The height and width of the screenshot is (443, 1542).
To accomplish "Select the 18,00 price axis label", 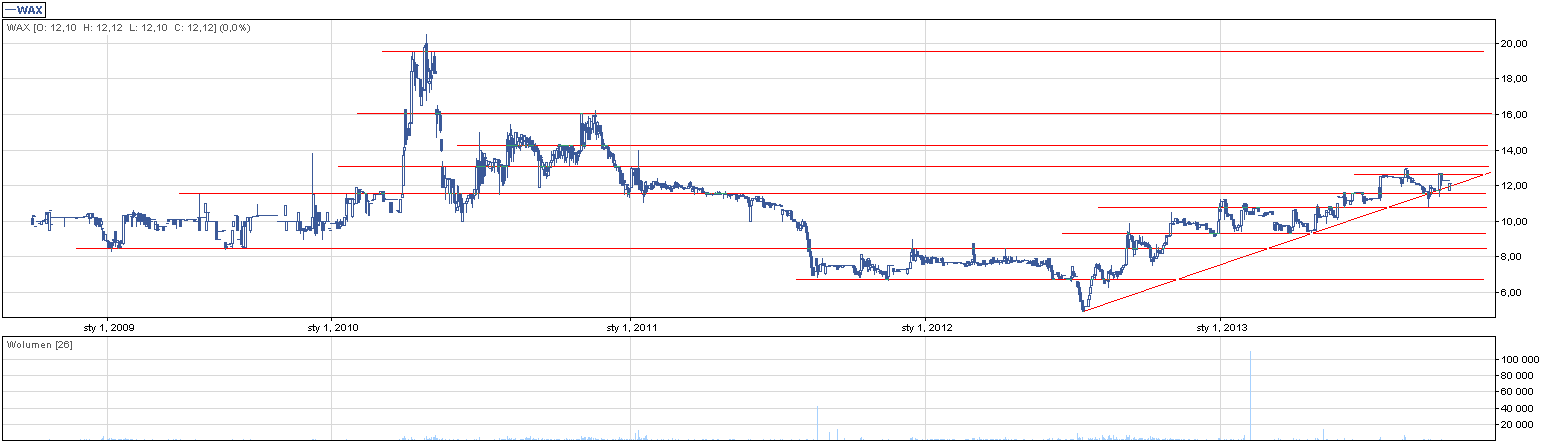I will (1512, 79).
